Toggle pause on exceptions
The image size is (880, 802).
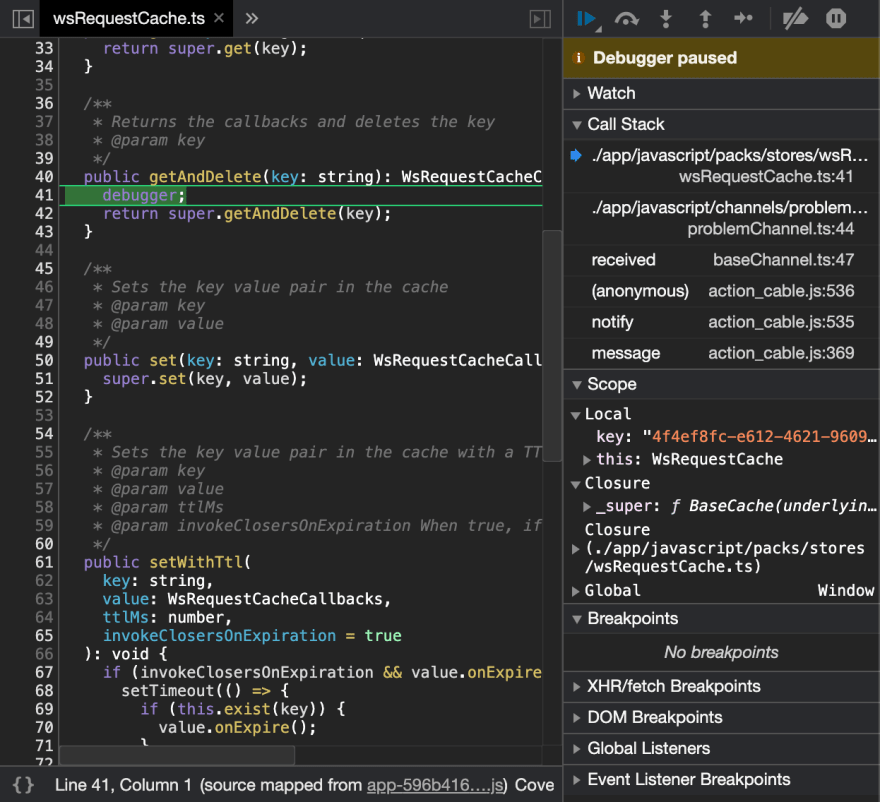pyautogui.click(x=836, y=18)
